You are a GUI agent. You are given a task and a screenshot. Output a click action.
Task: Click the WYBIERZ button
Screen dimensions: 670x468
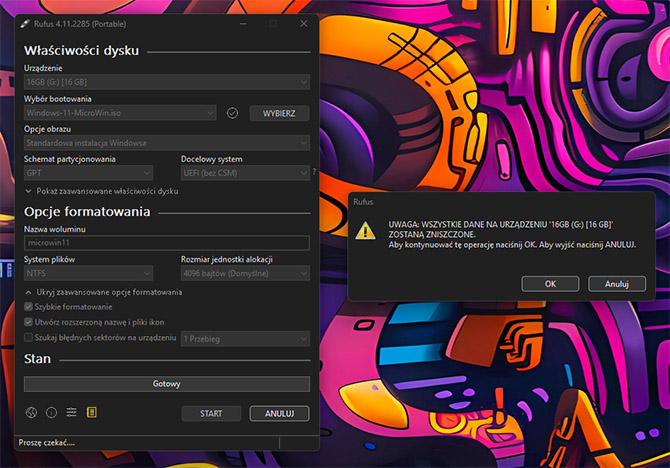click(279, 113)
